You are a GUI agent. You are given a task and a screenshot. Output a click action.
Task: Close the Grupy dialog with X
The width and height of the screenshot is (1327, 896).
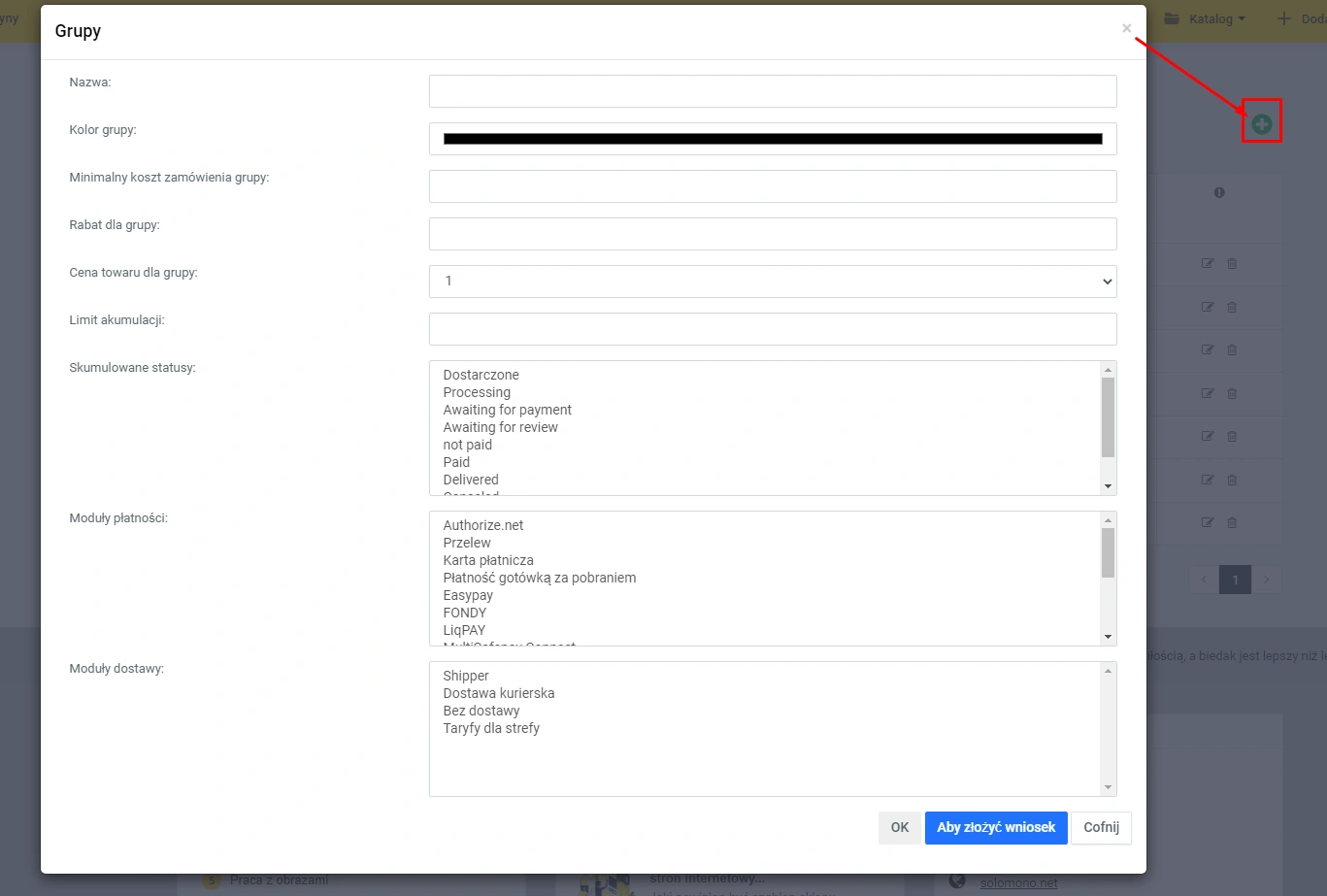1126,28
